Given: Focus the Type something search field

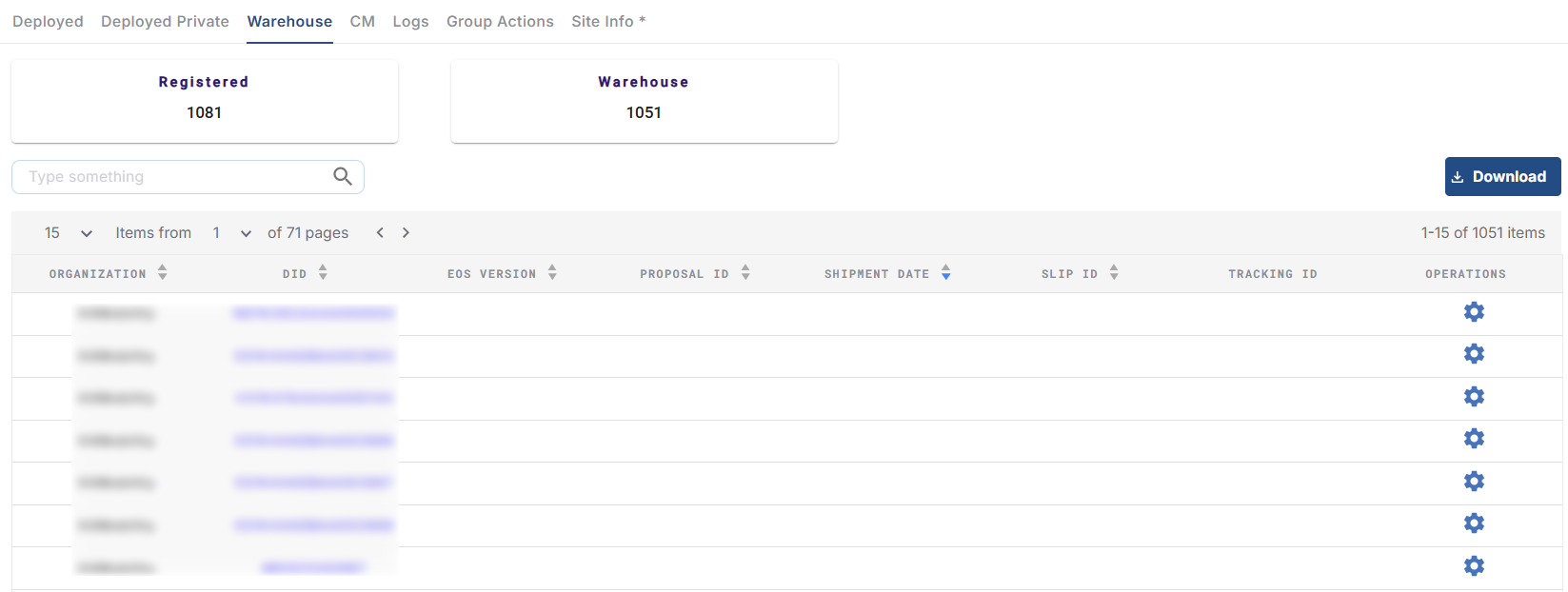Looking at the screenshot, I should [x=176, y=177].
